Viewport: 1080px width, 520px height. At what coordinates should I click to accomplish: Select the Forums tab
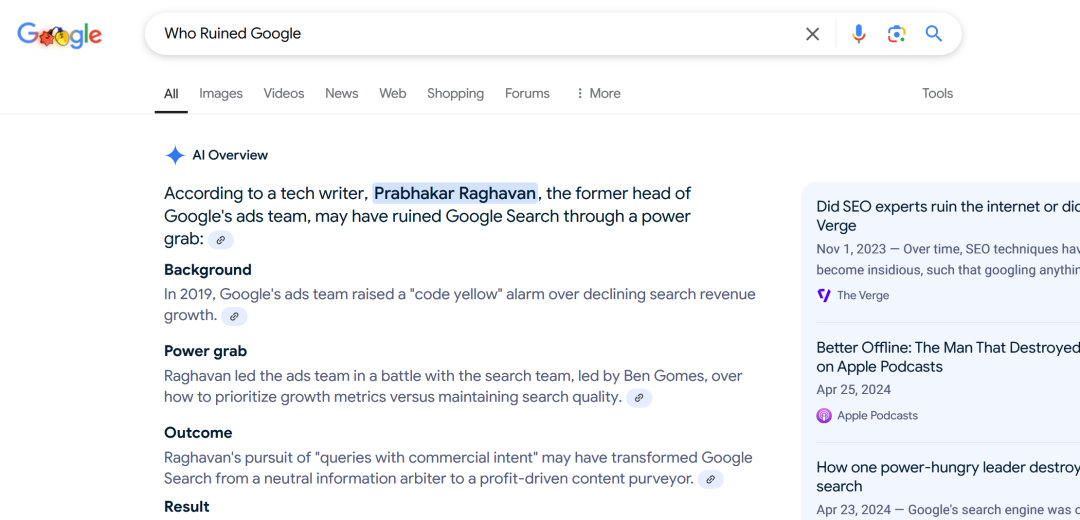coord(527,93)
